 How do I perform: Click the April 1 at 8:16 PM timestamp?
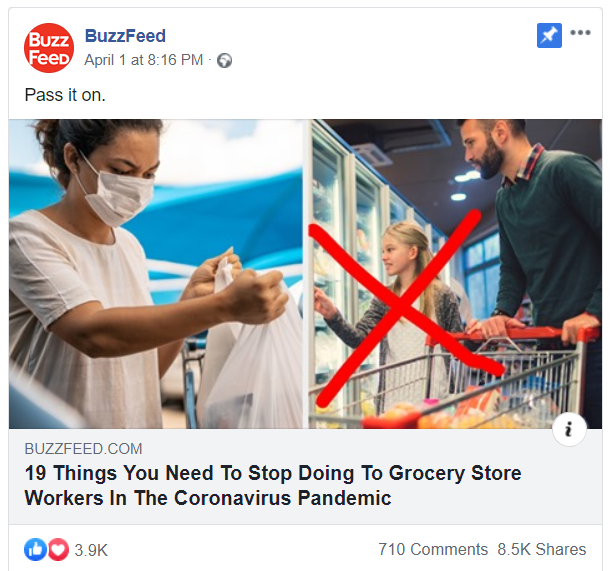click(x=144, y=60)
